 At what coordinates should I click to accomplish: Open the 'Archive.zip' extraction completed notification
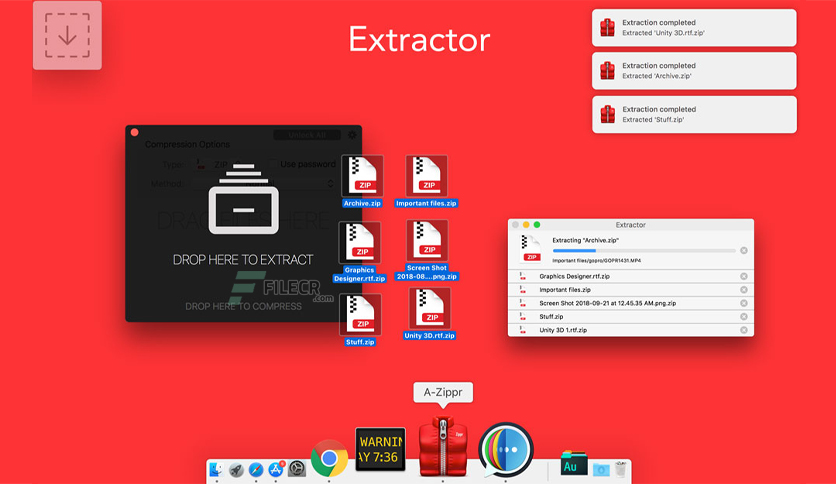tap(694, 71)
